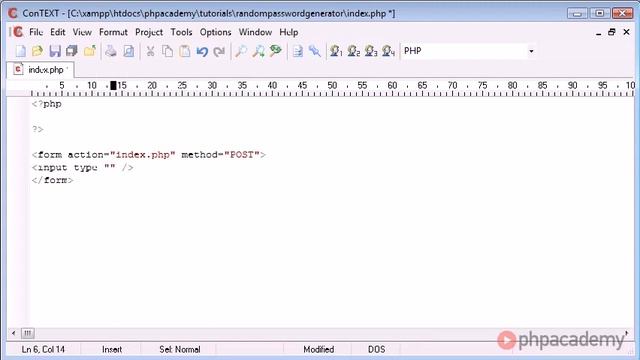Minimize the inner document window
The image size is (640, 360).
click(x=598, y=33)
